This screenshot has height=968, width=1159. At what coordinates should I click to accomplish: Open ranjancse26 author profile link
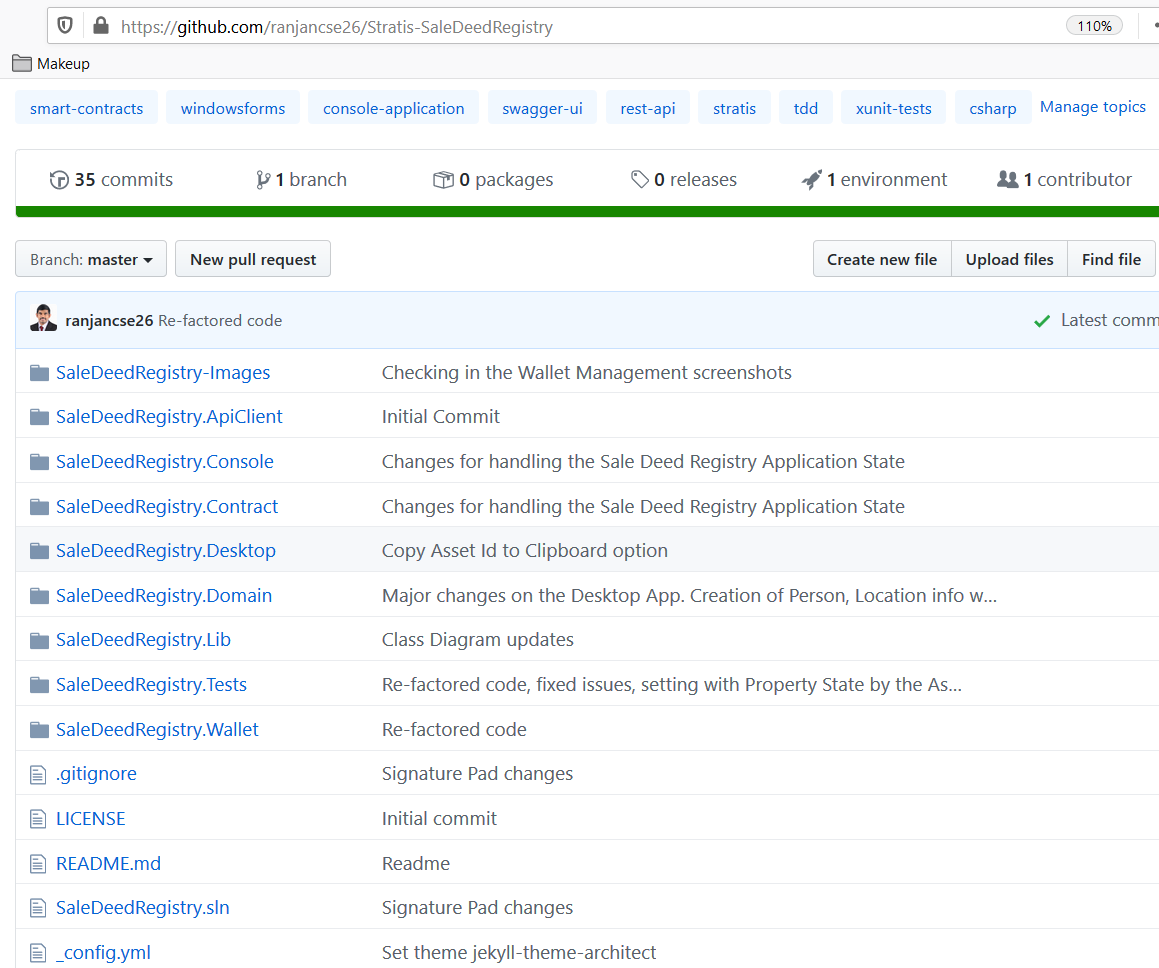[109, 321]
